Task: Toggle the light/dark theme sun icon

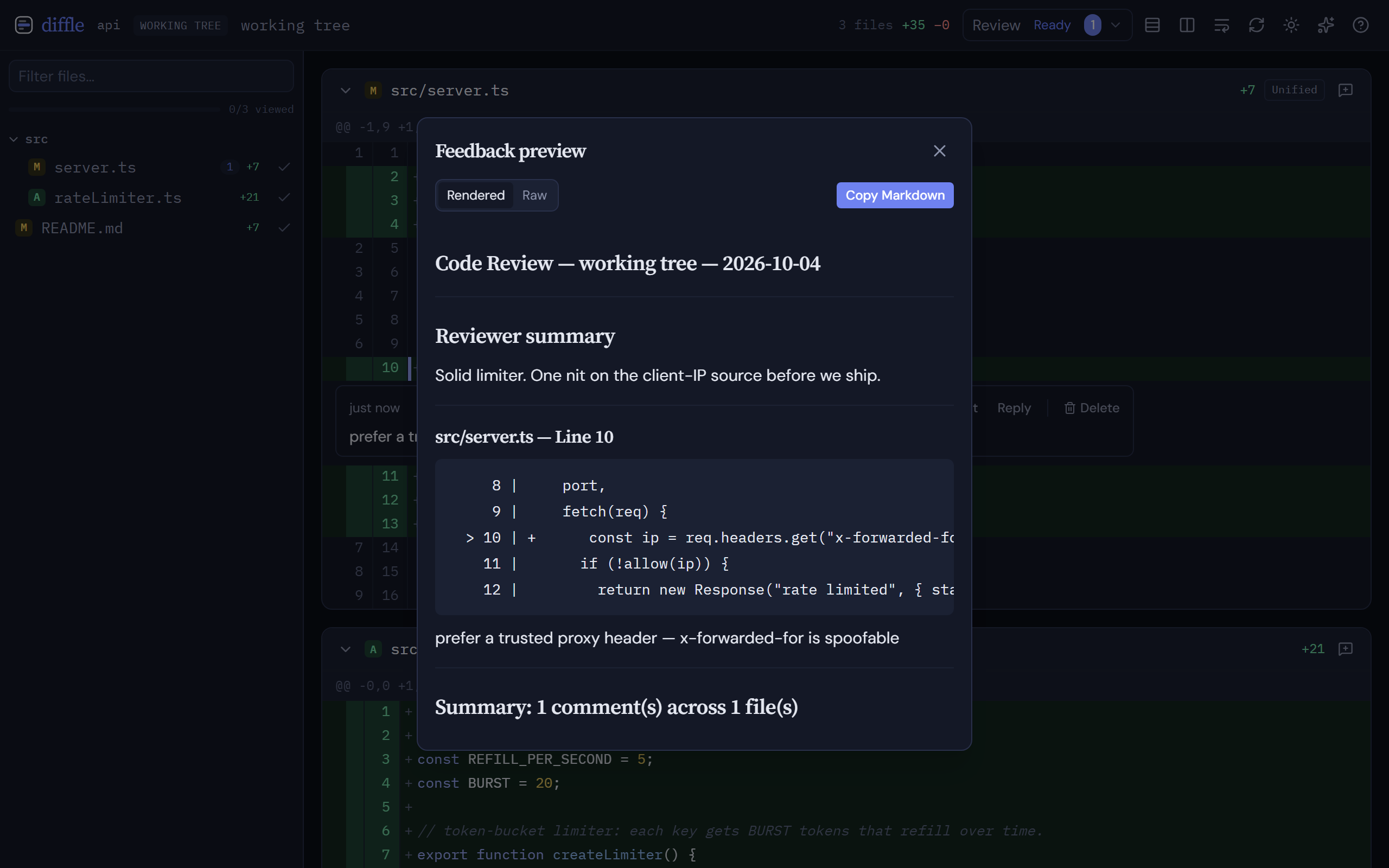Action: [x=1291, y=25]
